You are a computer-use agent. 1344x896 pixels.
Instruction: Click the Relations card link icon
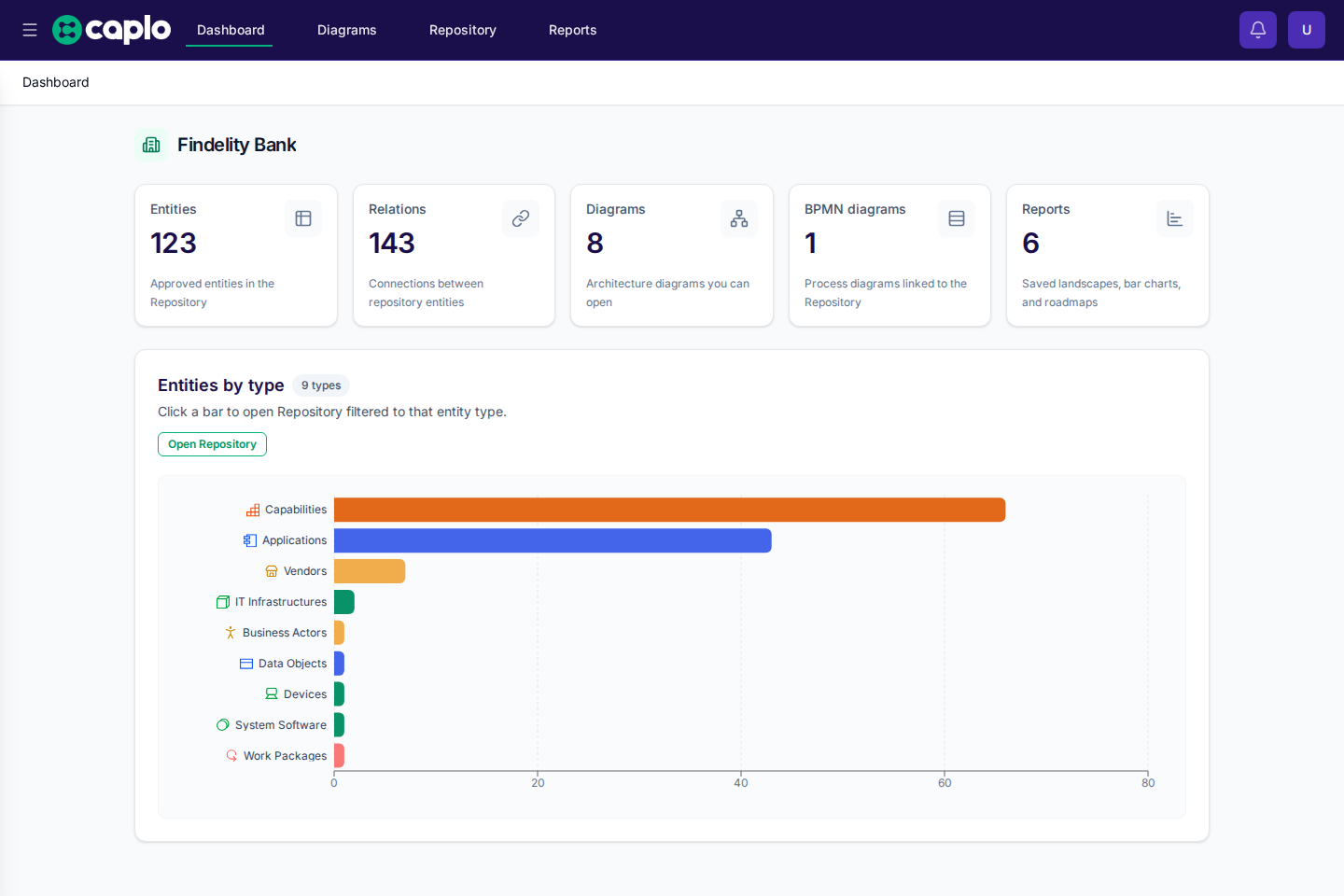click(x=521, y=218)
